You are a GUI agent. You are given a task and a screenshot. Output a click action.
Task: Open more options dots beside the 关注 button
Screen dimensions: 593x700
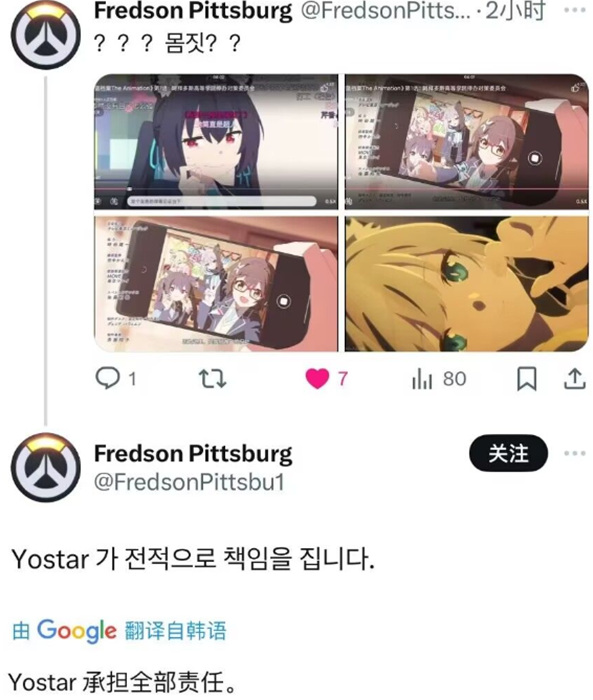pos(575,453)
